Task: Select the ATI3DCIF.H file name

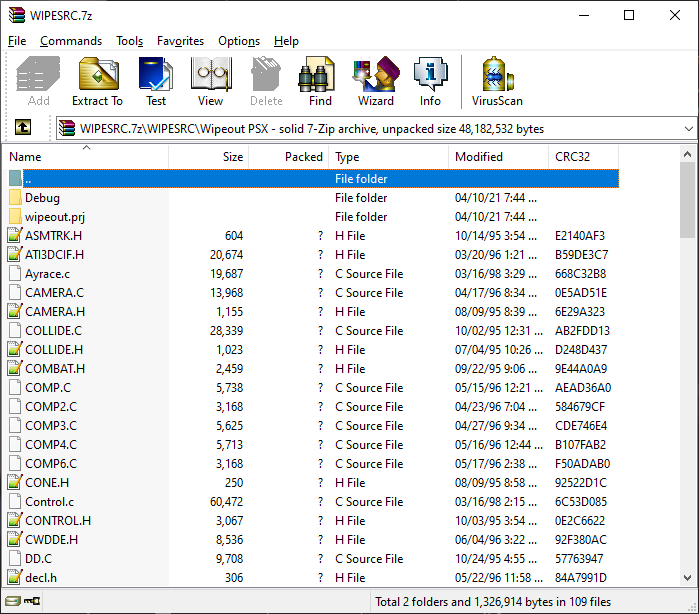Action: tap(54, 255)
